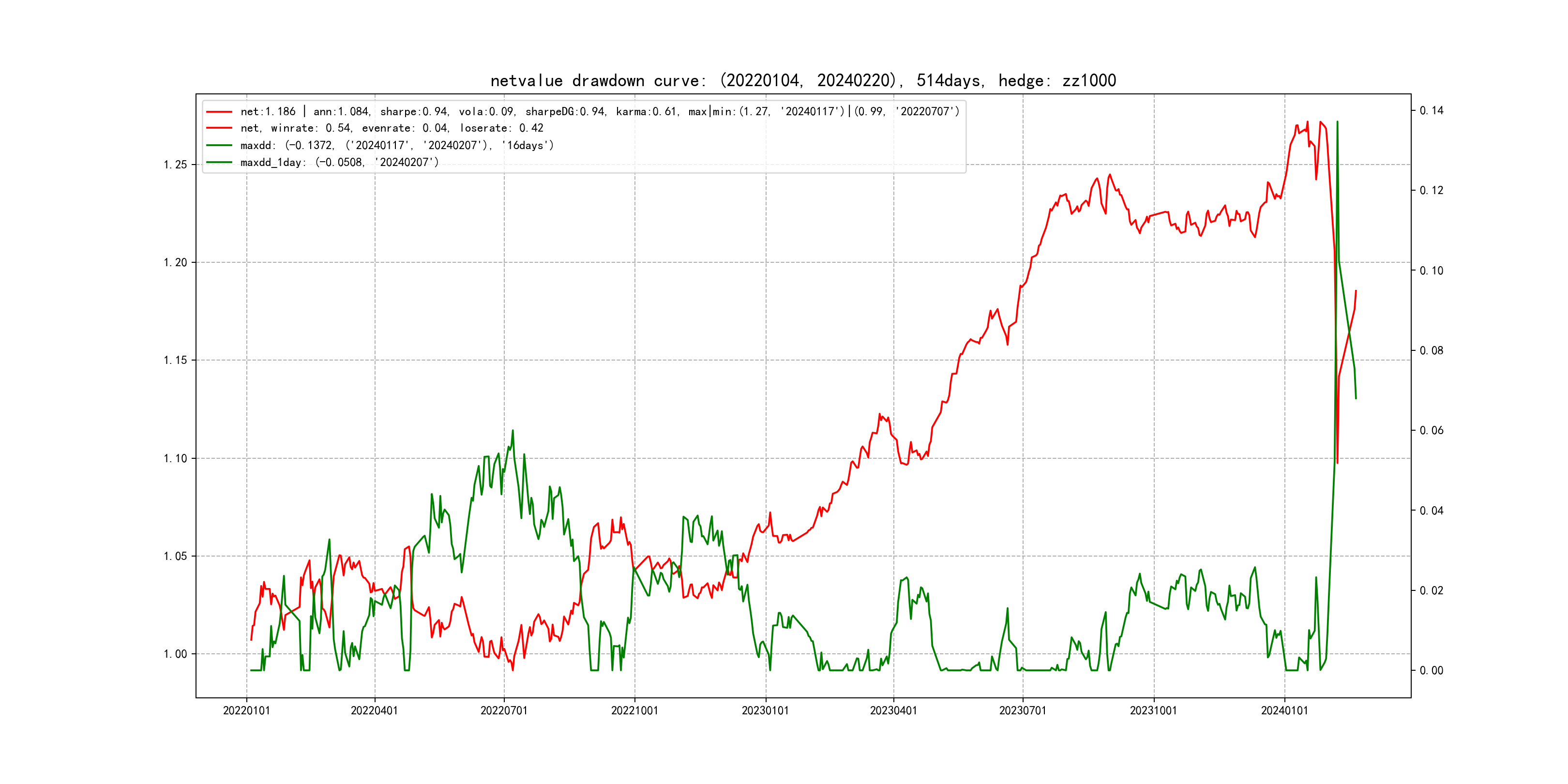Select the maxdd_1day legend text
The image size is (1568, 784).
coord(339,163)
